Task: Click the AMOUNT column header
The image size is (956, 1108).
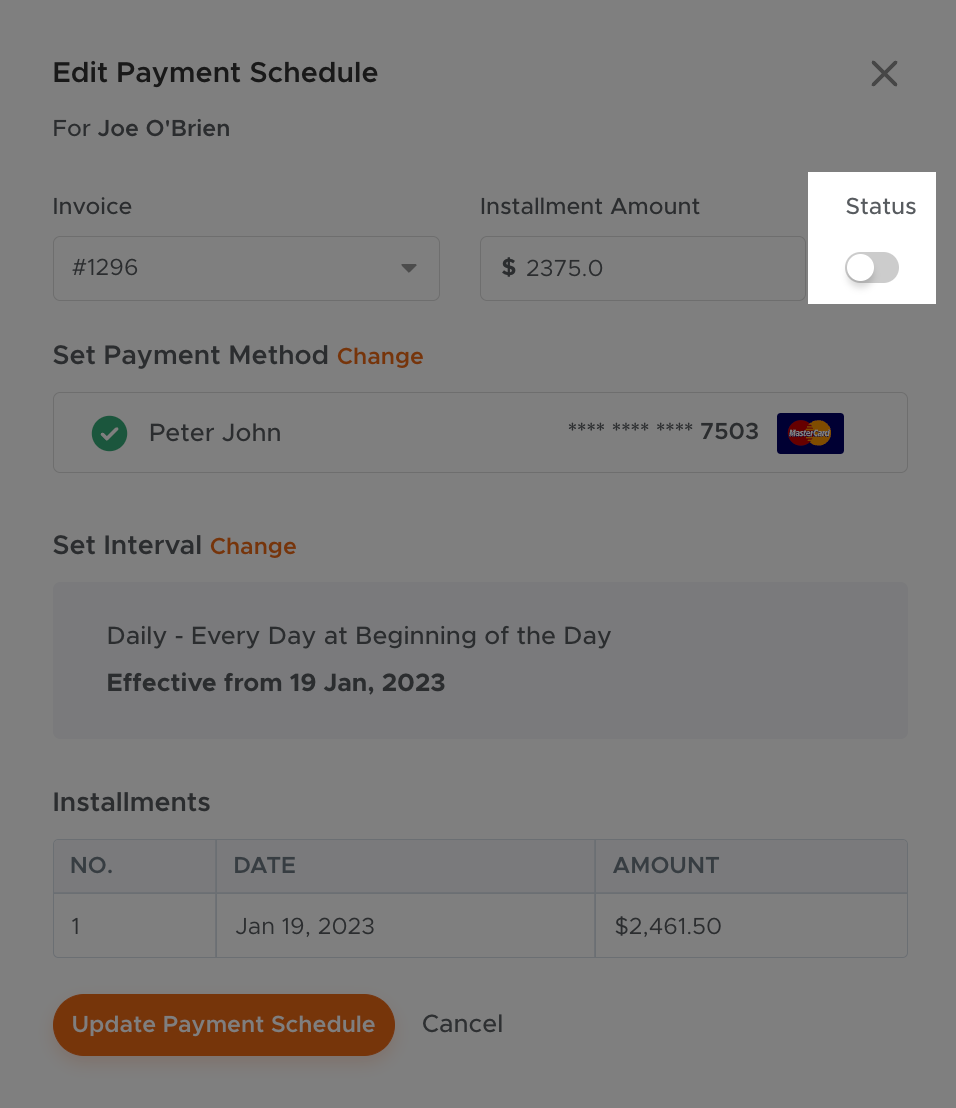Action: [x=666, y=866]
